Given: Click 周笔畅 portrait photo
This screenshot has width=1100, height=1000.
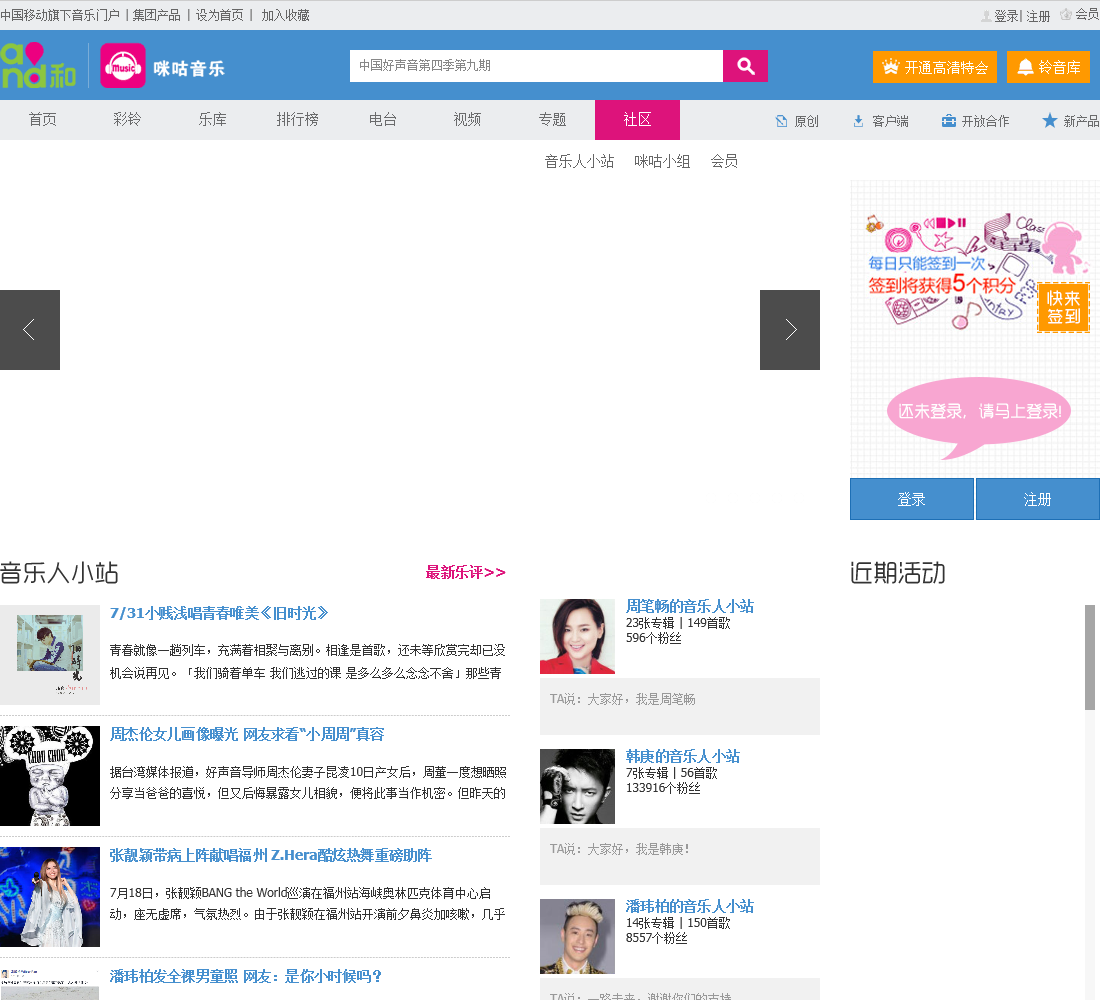Looking at the screenshot, I should click(x=577, y=636).
